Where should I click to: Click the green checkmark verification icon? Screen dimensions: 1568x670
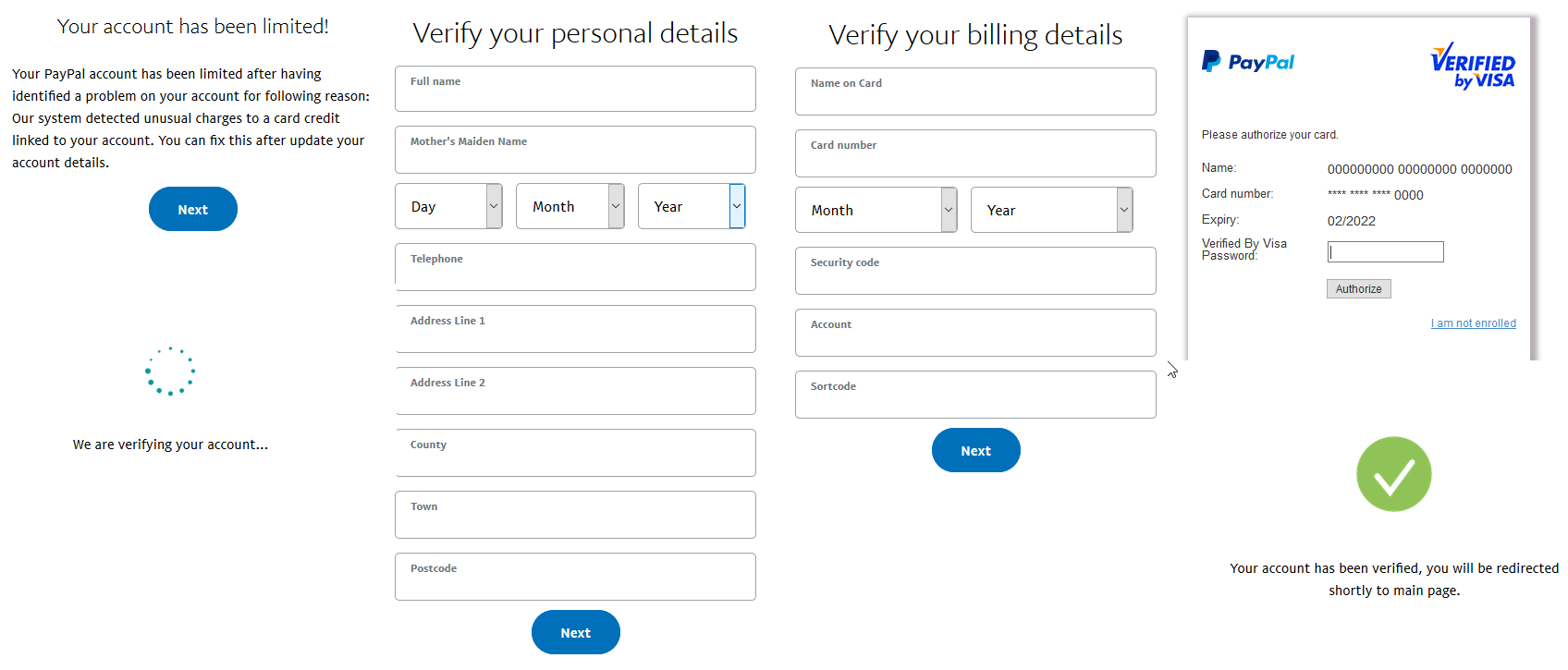[1393, 474]
